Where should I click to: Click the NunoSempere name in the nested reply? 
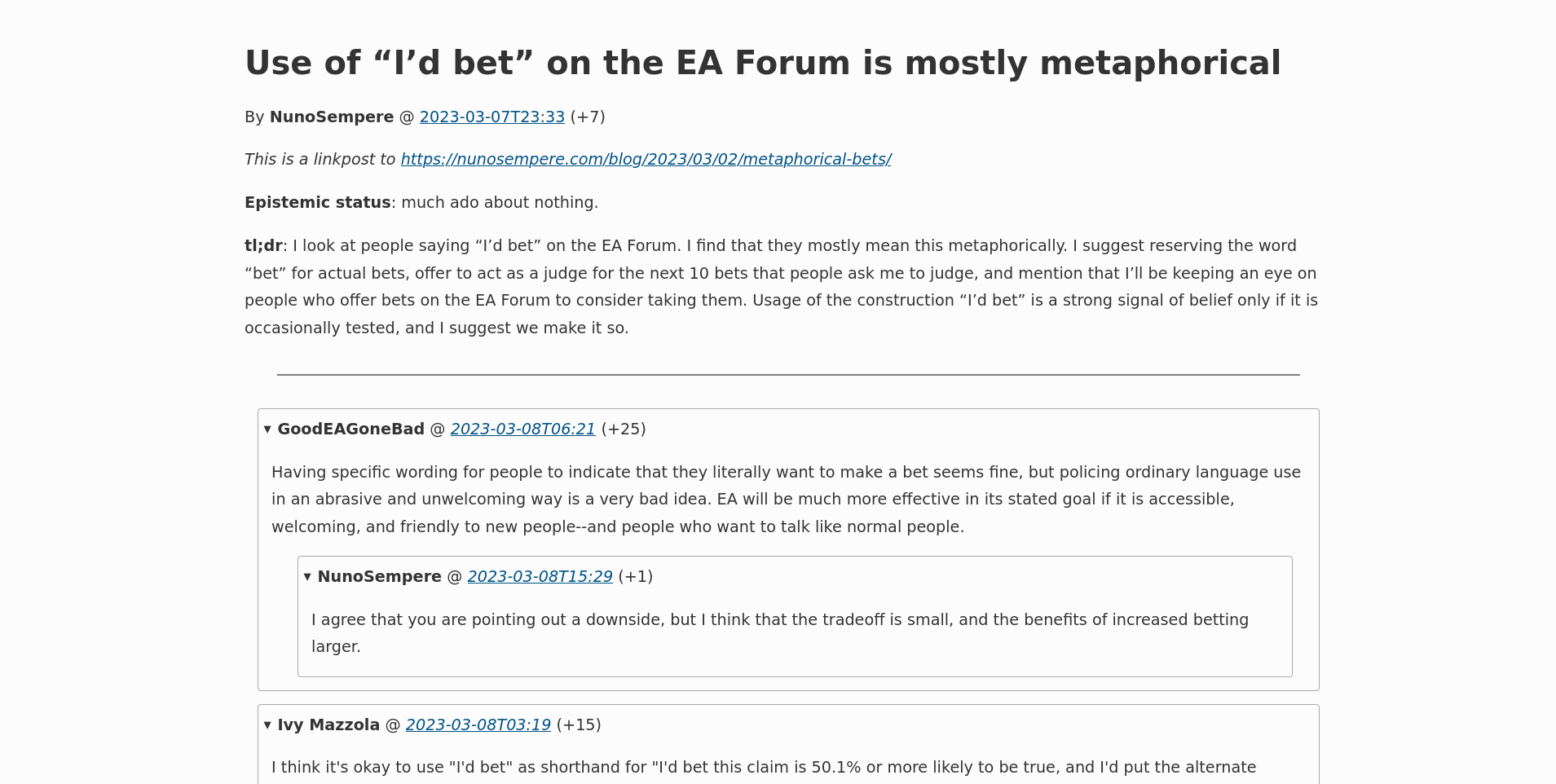click(x=380, y=577)
